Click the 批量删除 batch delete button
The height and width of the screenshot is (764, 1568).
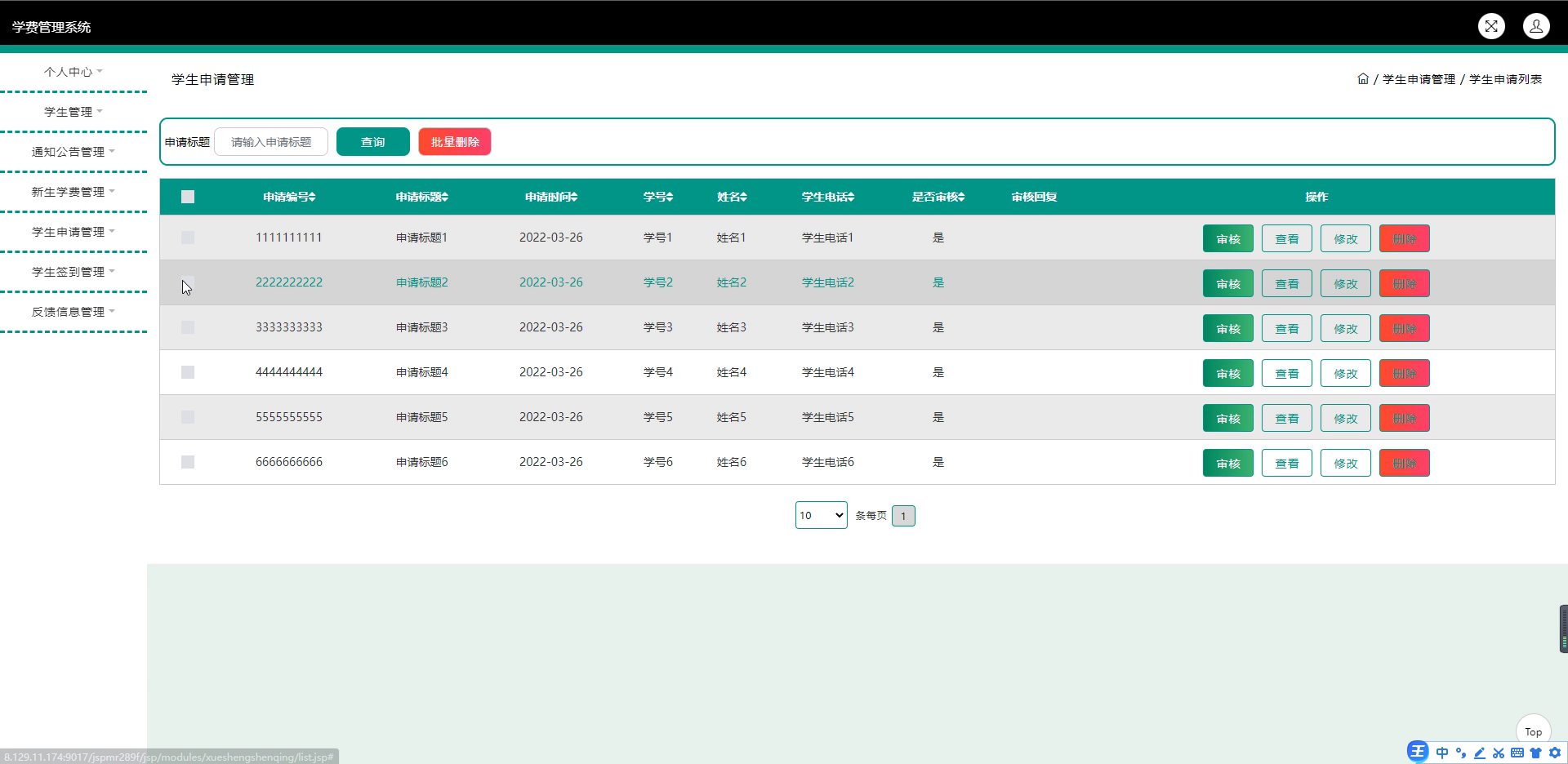pyautogui.click(x=455, y=142)
